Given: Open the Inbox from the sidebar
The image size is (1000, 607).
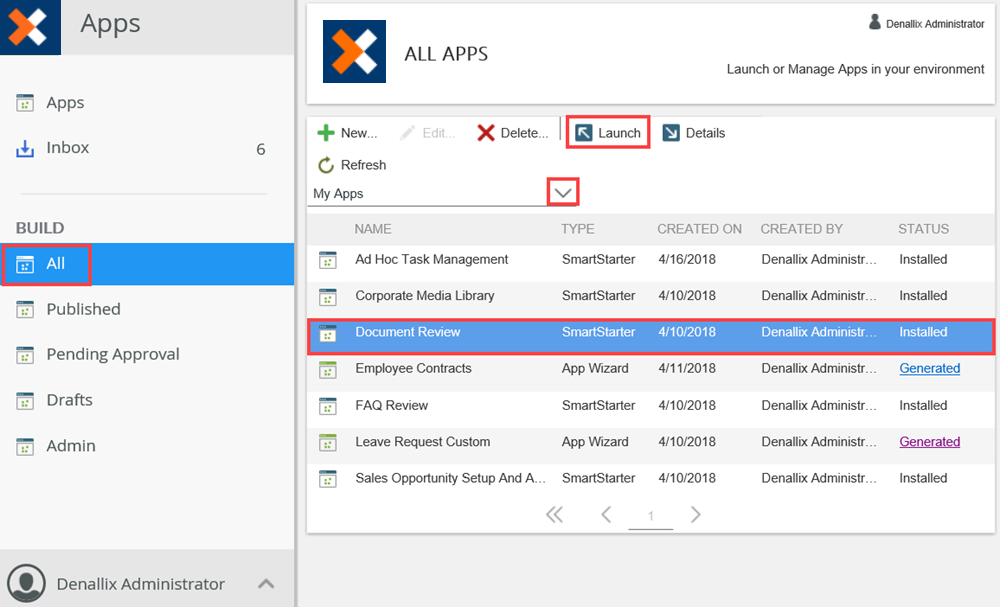Looking at the screenshot, I should (x=67, y=148).
